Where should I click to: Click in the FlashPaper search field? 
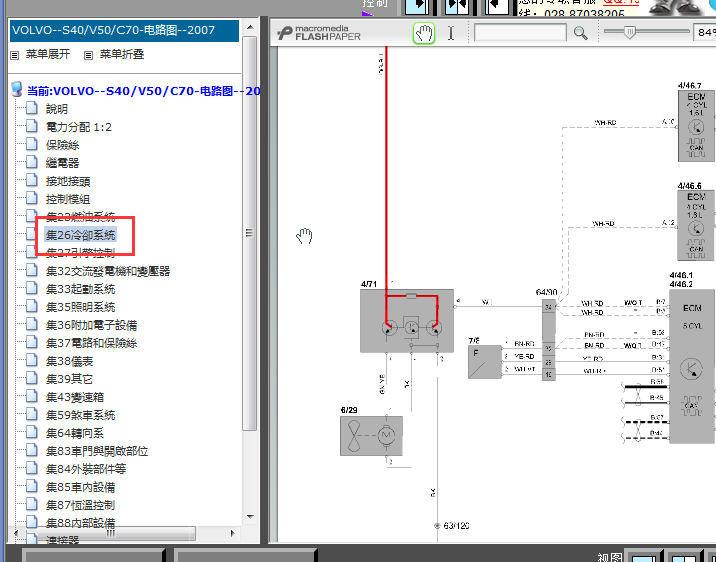[520, 33]
